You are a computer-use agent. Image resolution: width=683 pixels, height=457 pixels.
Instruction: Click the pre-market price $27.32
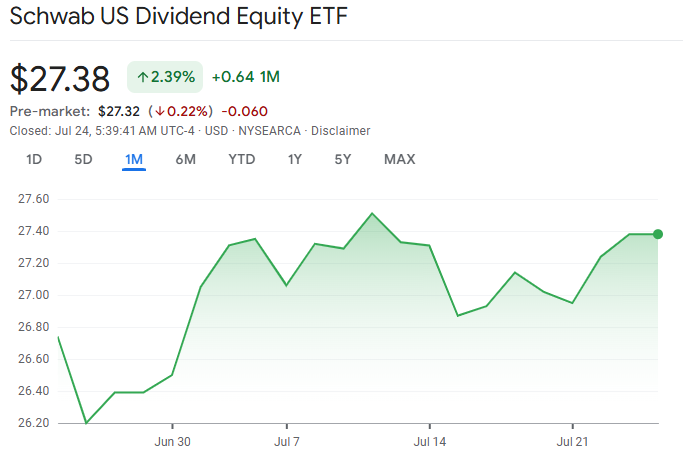pyautogui.click(x=119, y=112)
